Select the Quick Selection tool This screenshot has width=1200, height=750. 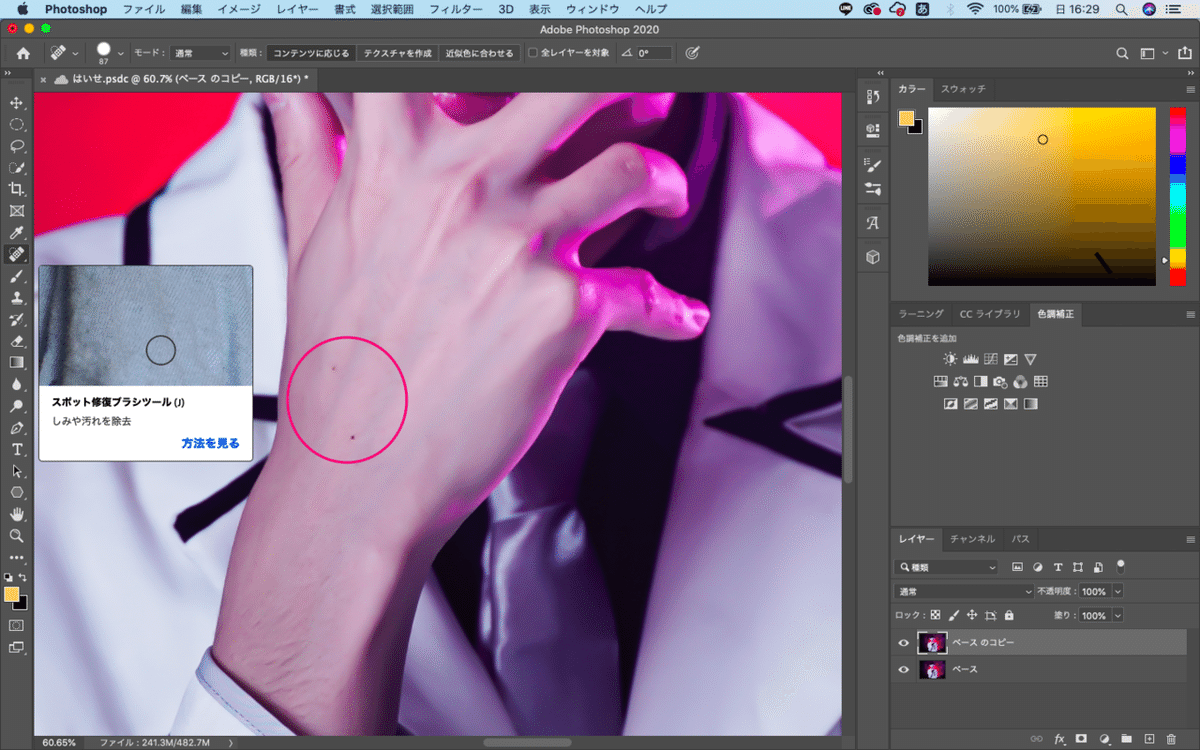16,168
